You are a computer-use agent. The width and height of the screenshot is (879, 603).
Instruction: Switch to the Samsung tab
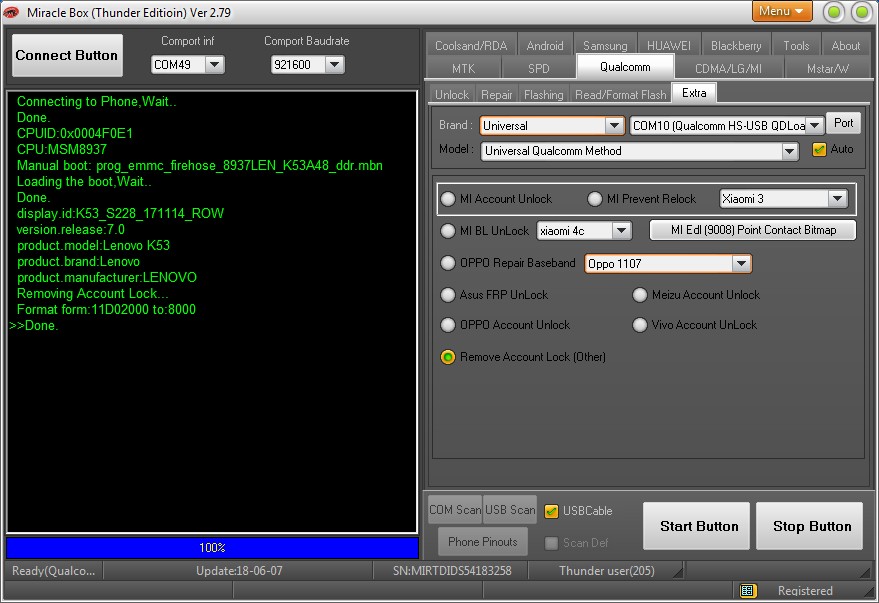(x=605, y=45)
